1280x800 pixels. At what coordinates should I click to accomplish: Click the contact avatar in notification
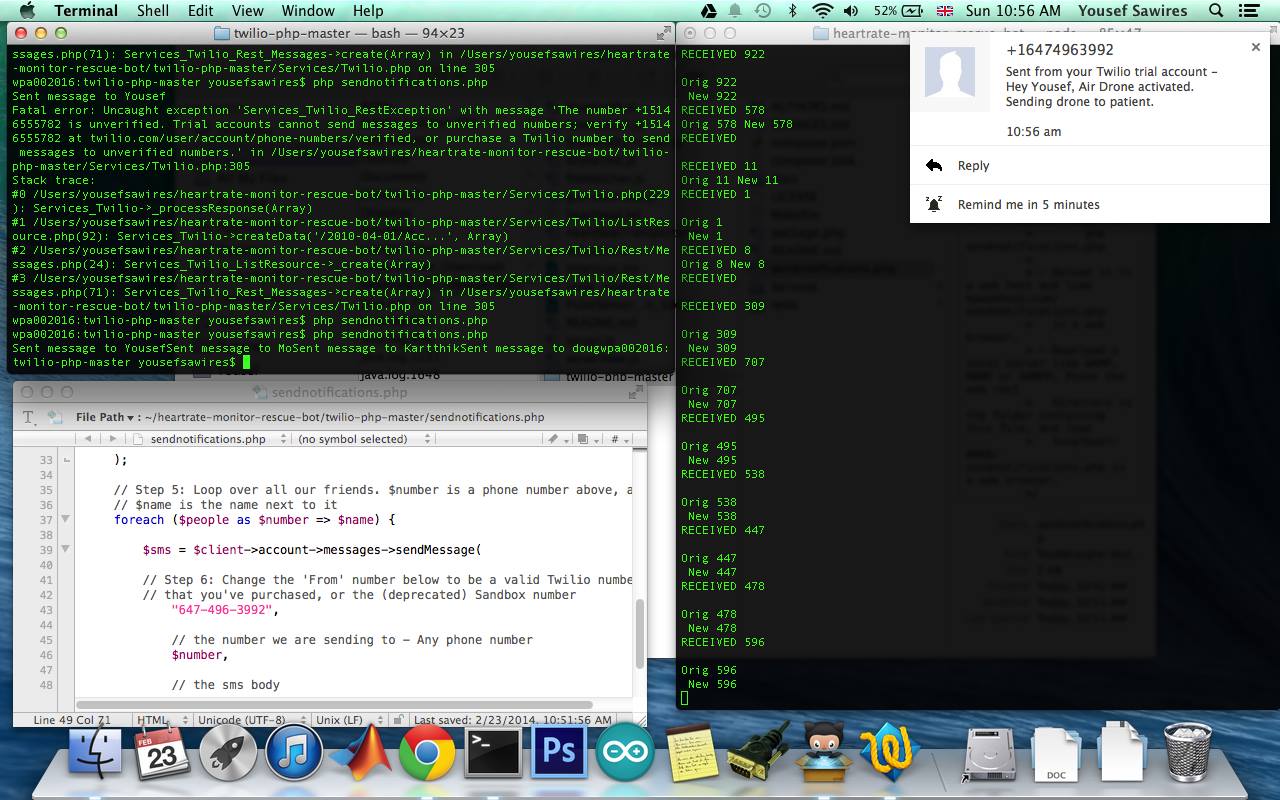(x=950, y=71)
